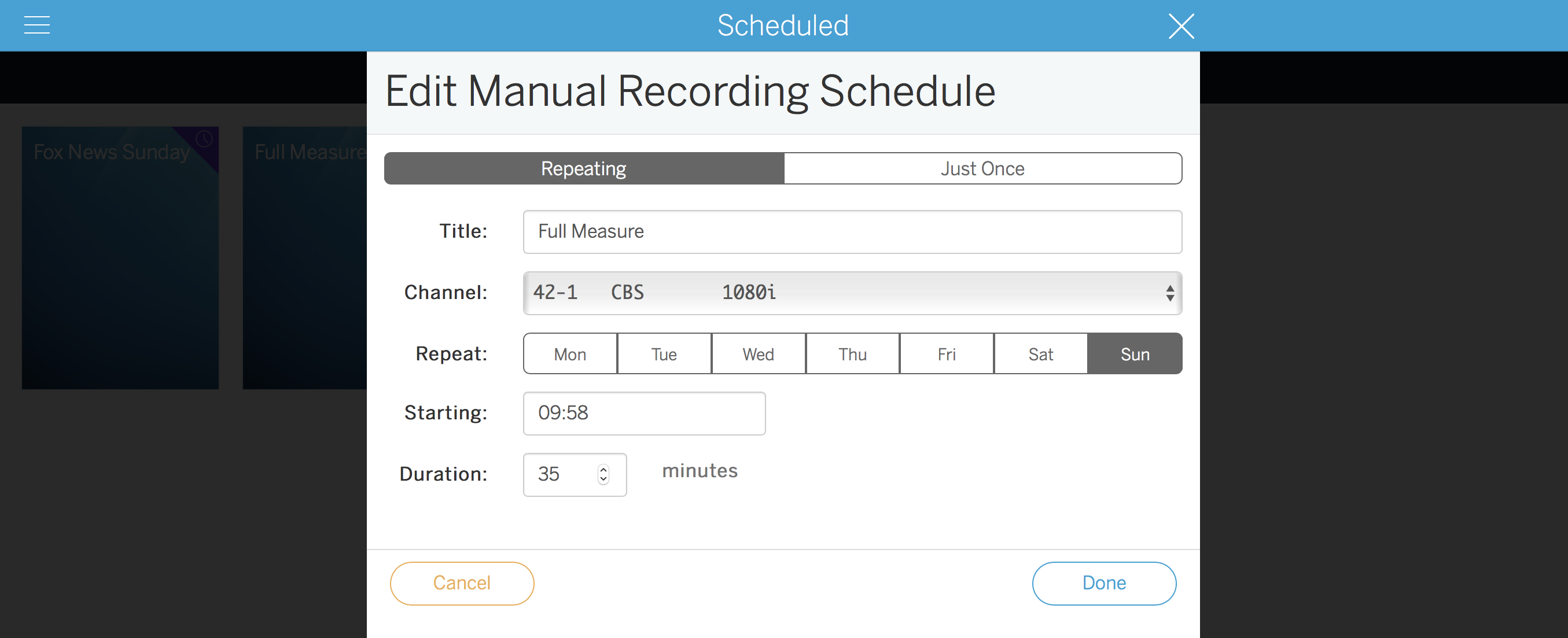Click the Title text field
Image resolution: width=1568 pixels, height=638 pixels.
click(x=852, y=232)
